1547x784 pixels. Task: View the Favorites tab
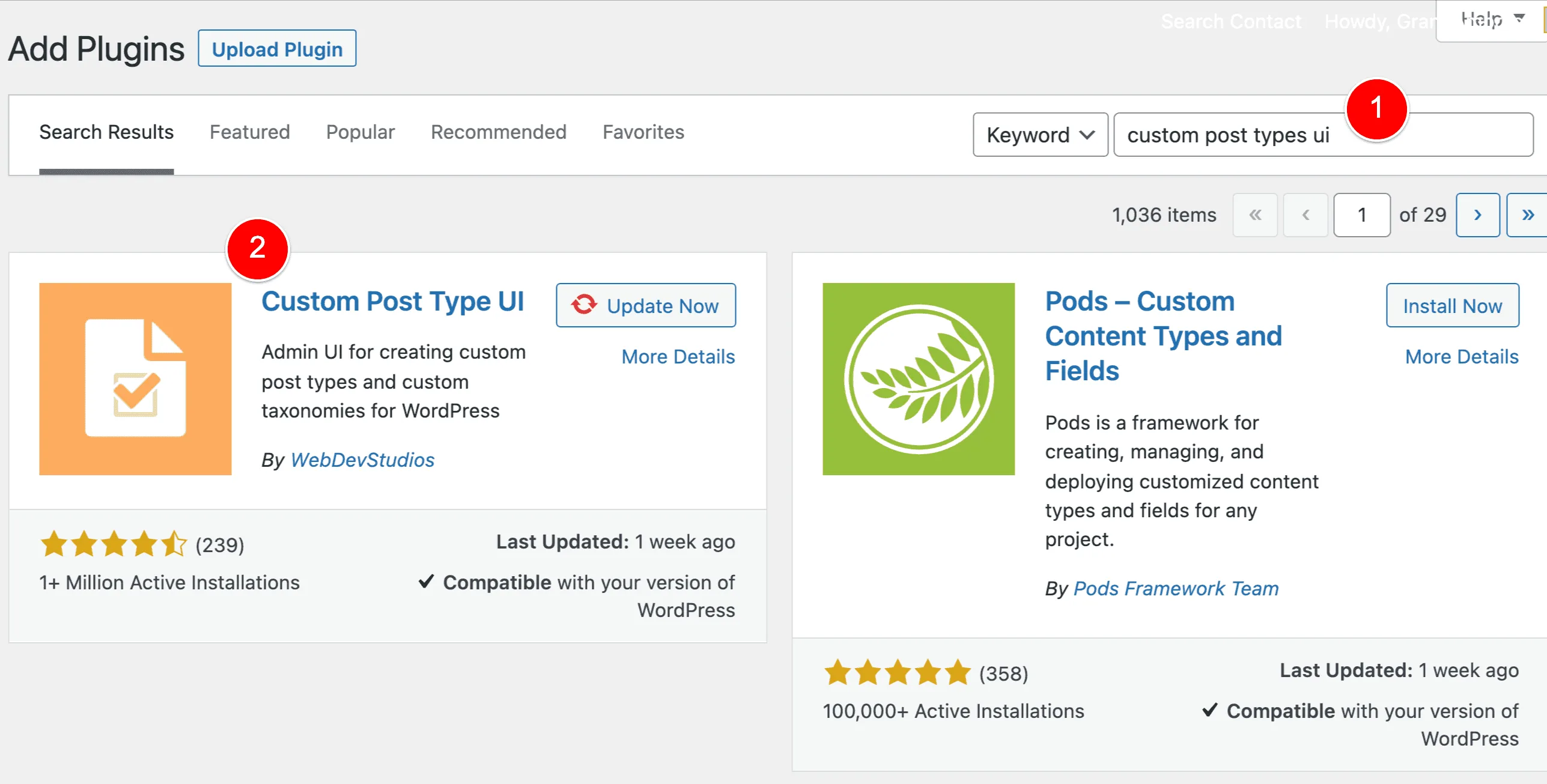[643, 132]
